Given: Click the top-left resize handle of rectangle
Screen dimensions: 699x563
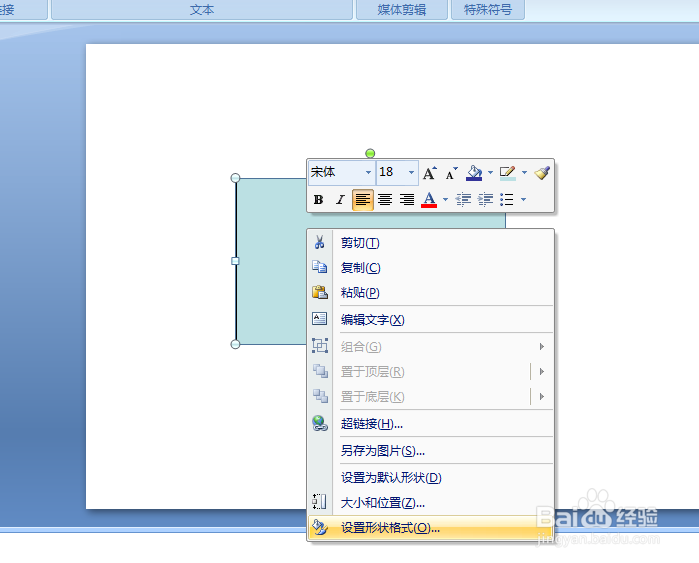Looking at the screenshot, I should coord(235,178).
